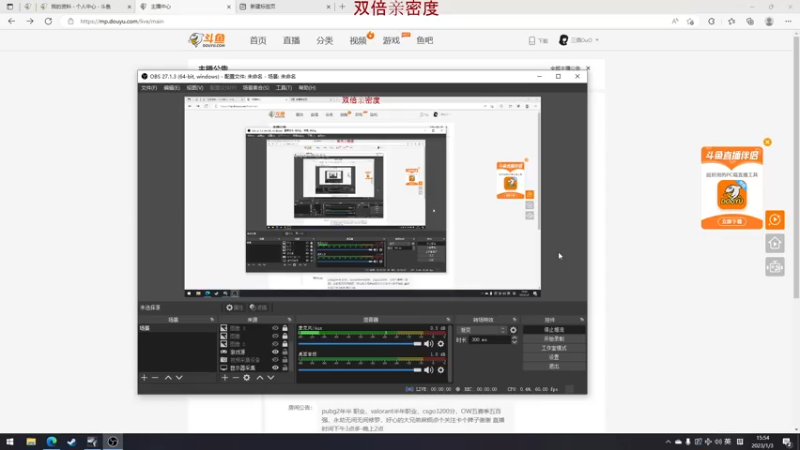Screen dimensions: 800x450
Task: Open OBS 设置 settings button
Action: pos(554,357)
